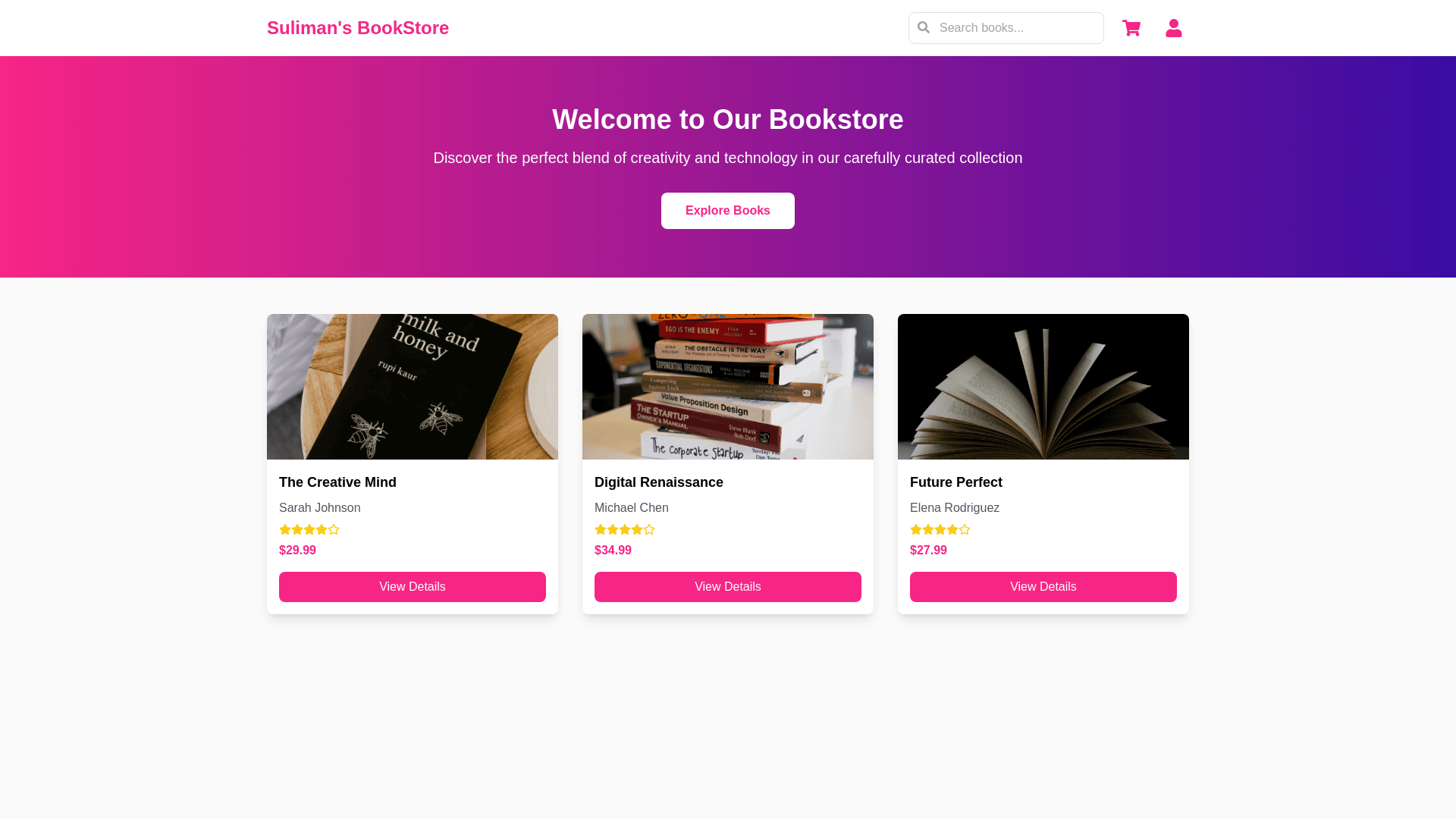Go to Suliman's BookStore home link

click(358, 28)
